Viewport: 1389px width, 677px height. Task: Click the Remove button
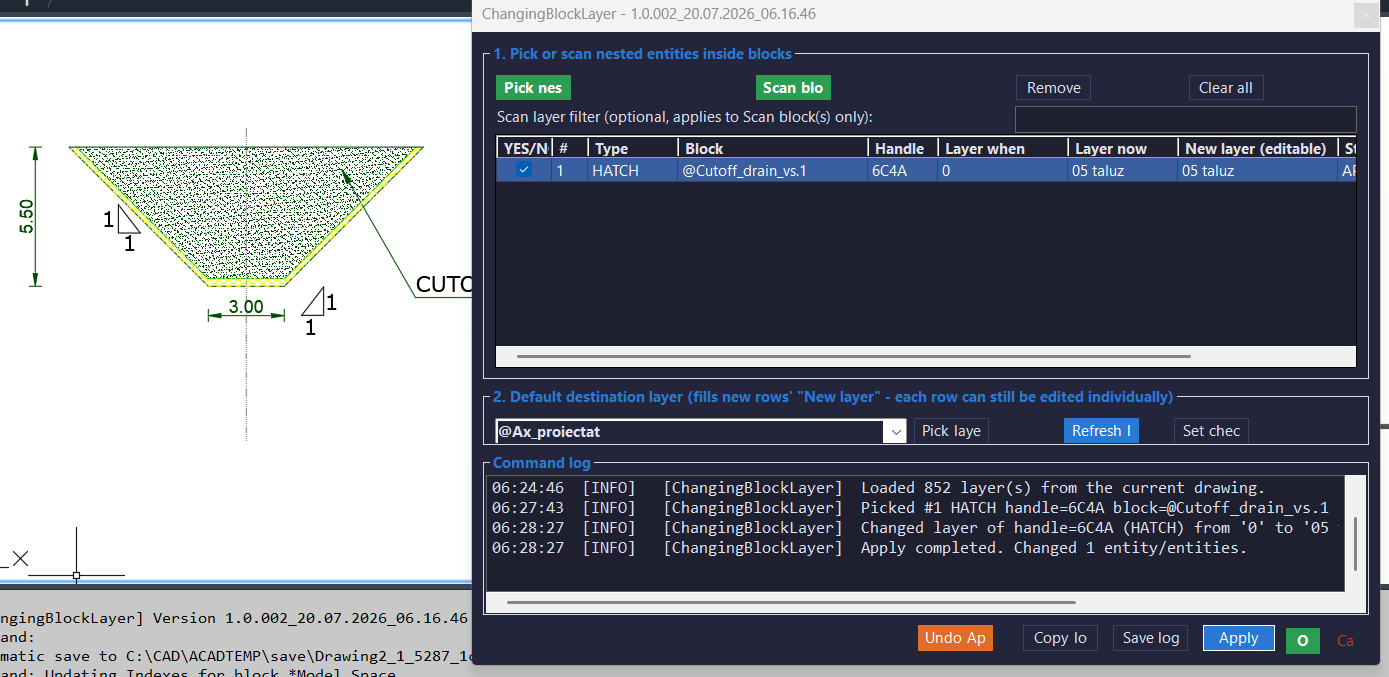1053,88
